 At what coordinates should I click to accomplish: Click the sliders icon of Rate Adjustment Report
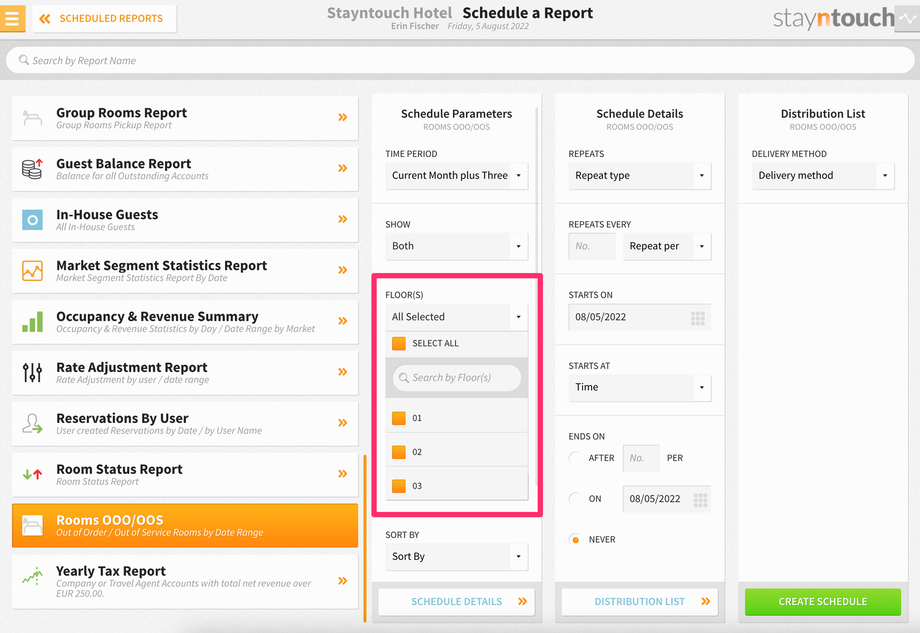coord(32,373)
